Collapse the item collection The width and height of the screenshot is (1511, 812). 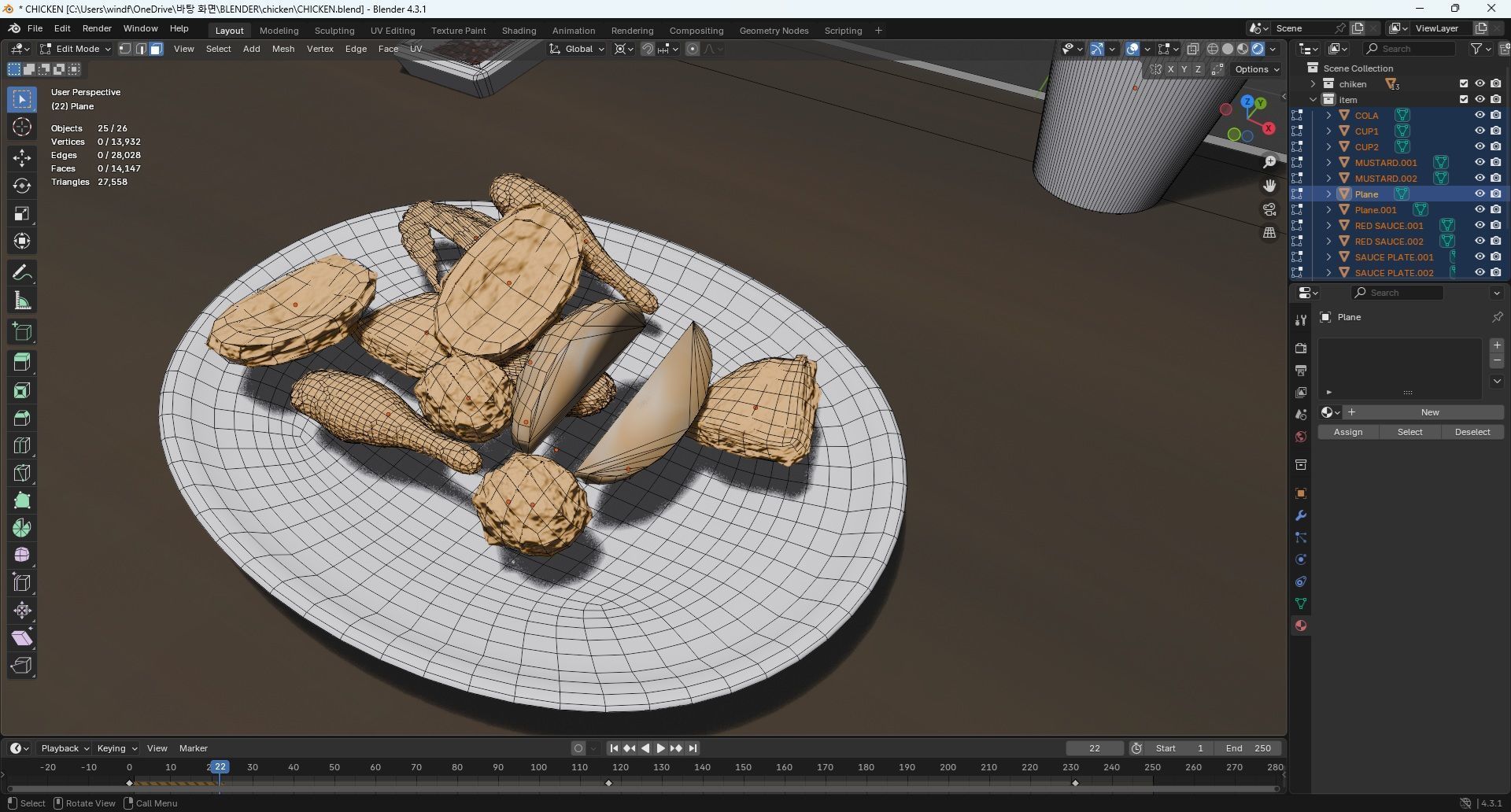tap(1313, 99)
